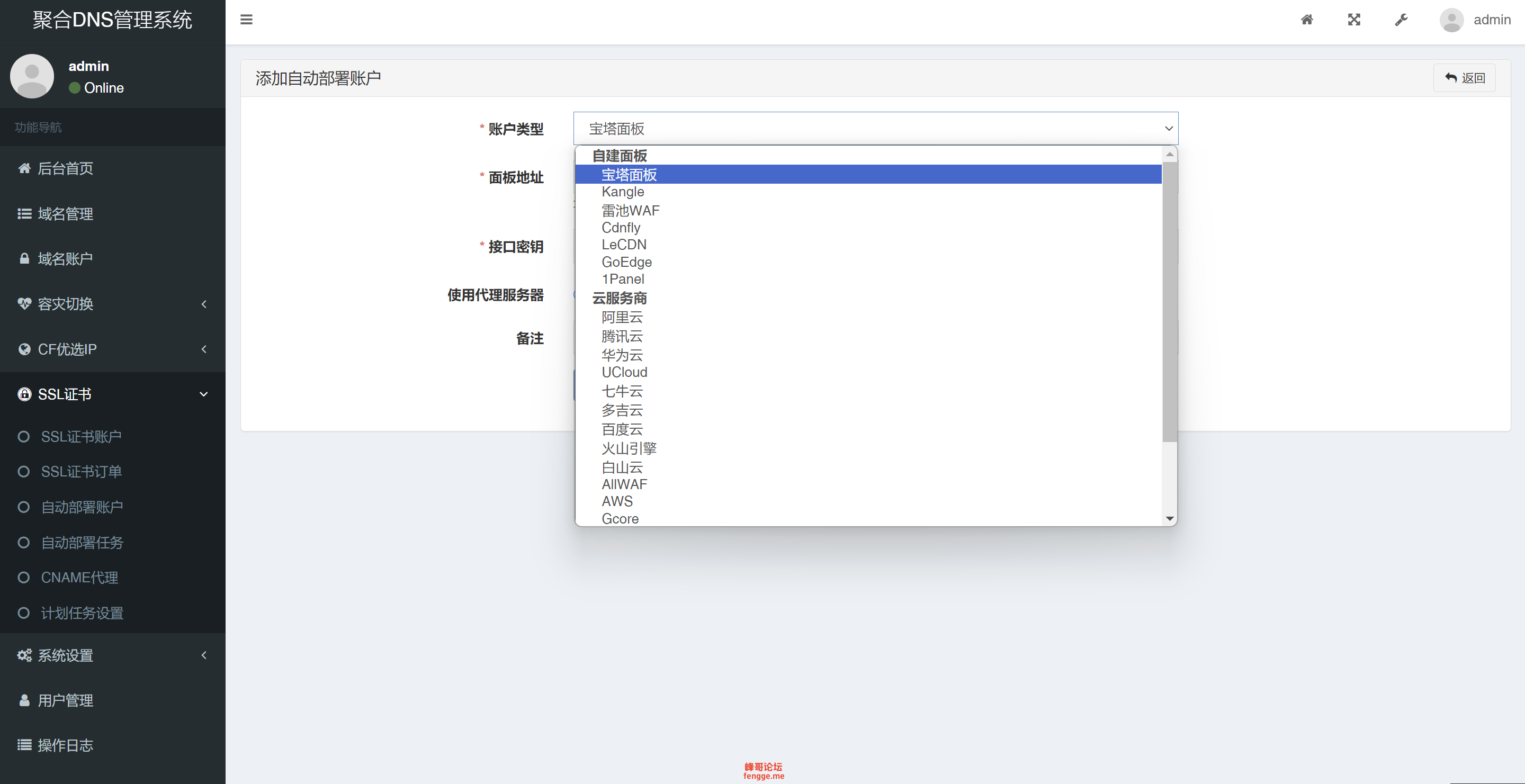Open 操作日志 in the sidebar

(112, 745)
